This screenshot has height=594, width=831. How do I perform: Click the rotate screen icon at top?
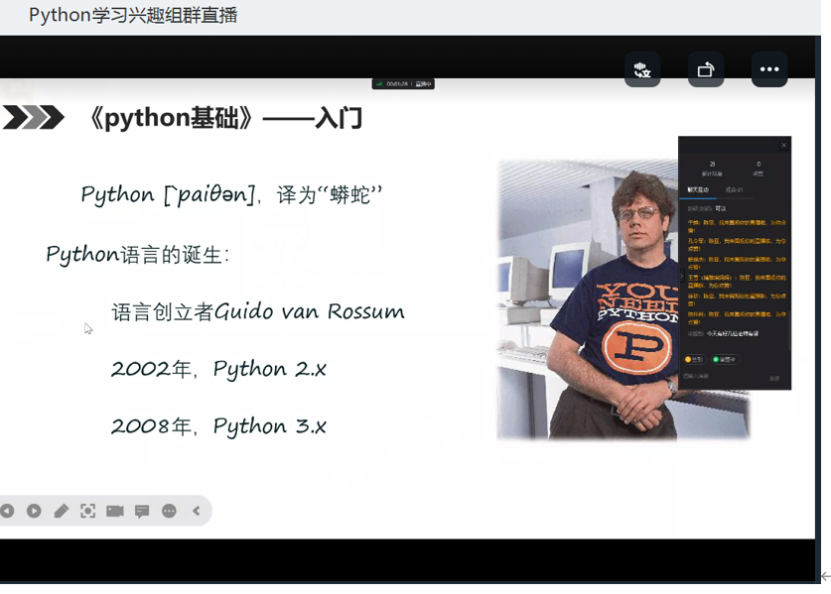coord(706,69)
